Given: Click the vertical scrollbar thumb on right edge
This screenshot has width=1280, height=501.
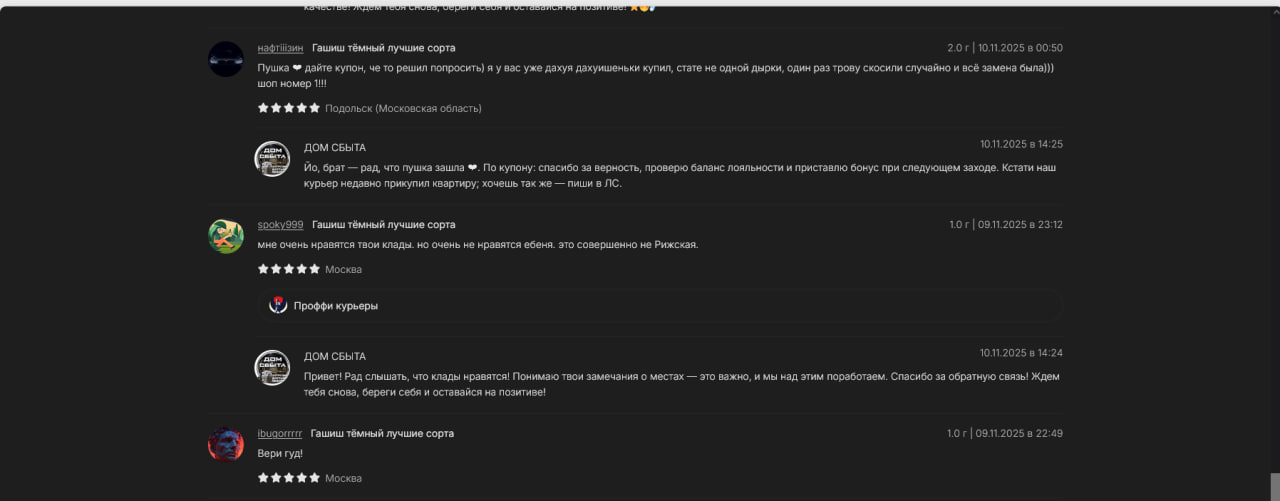Looking at the screenshot, I should click(1274, 485).
